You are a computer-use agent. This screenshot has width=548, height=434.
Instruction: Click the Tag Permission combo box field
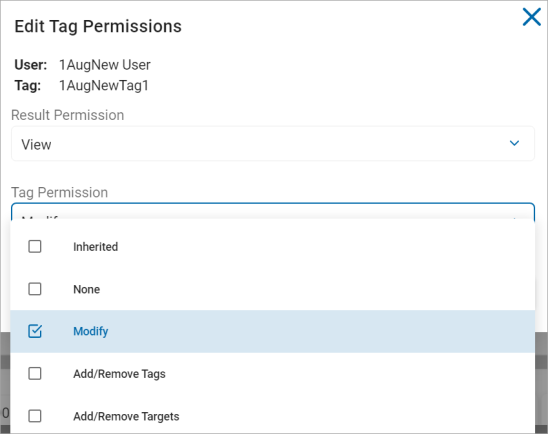click(x=273, y=211)
